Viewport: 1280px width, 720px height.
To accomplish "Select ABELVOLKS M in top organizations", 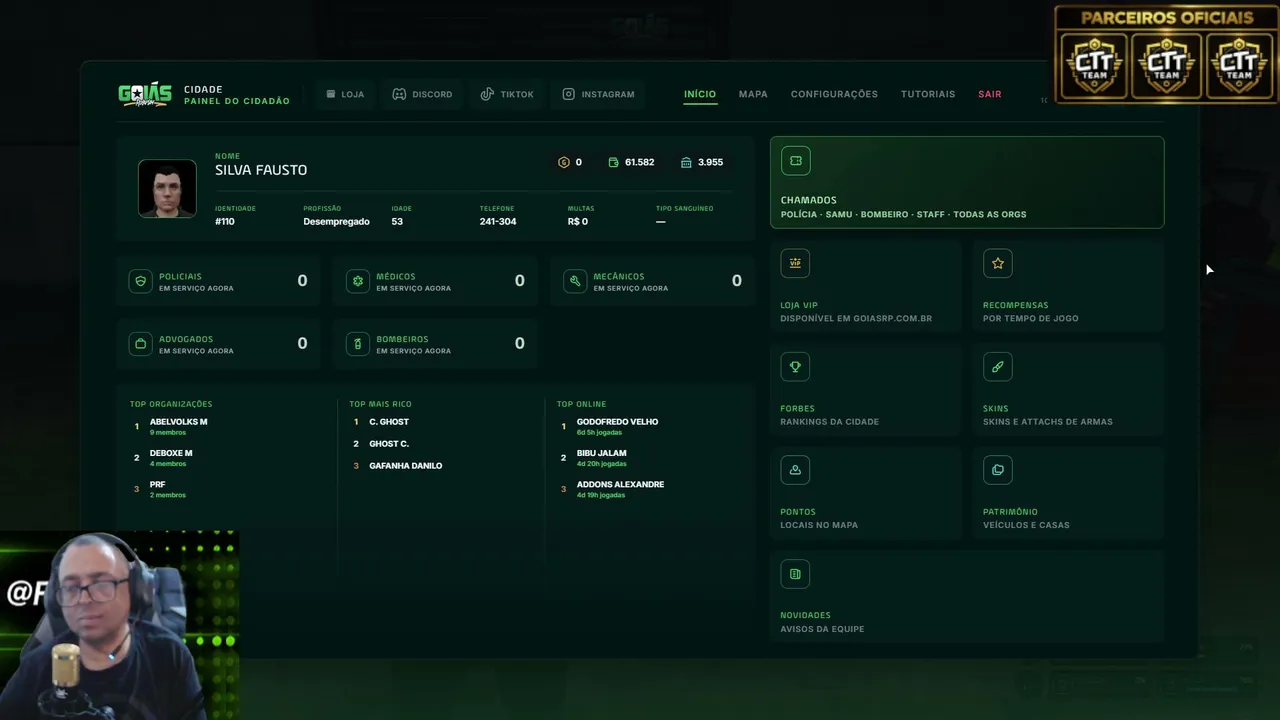I will pyautogui.click(x=178, y=422).
